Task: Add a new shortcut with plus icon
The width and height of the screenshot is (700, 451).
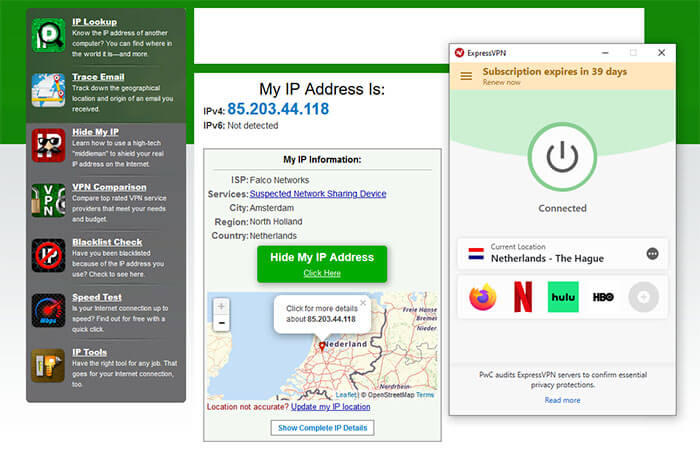Action: (x=643, y=297)
